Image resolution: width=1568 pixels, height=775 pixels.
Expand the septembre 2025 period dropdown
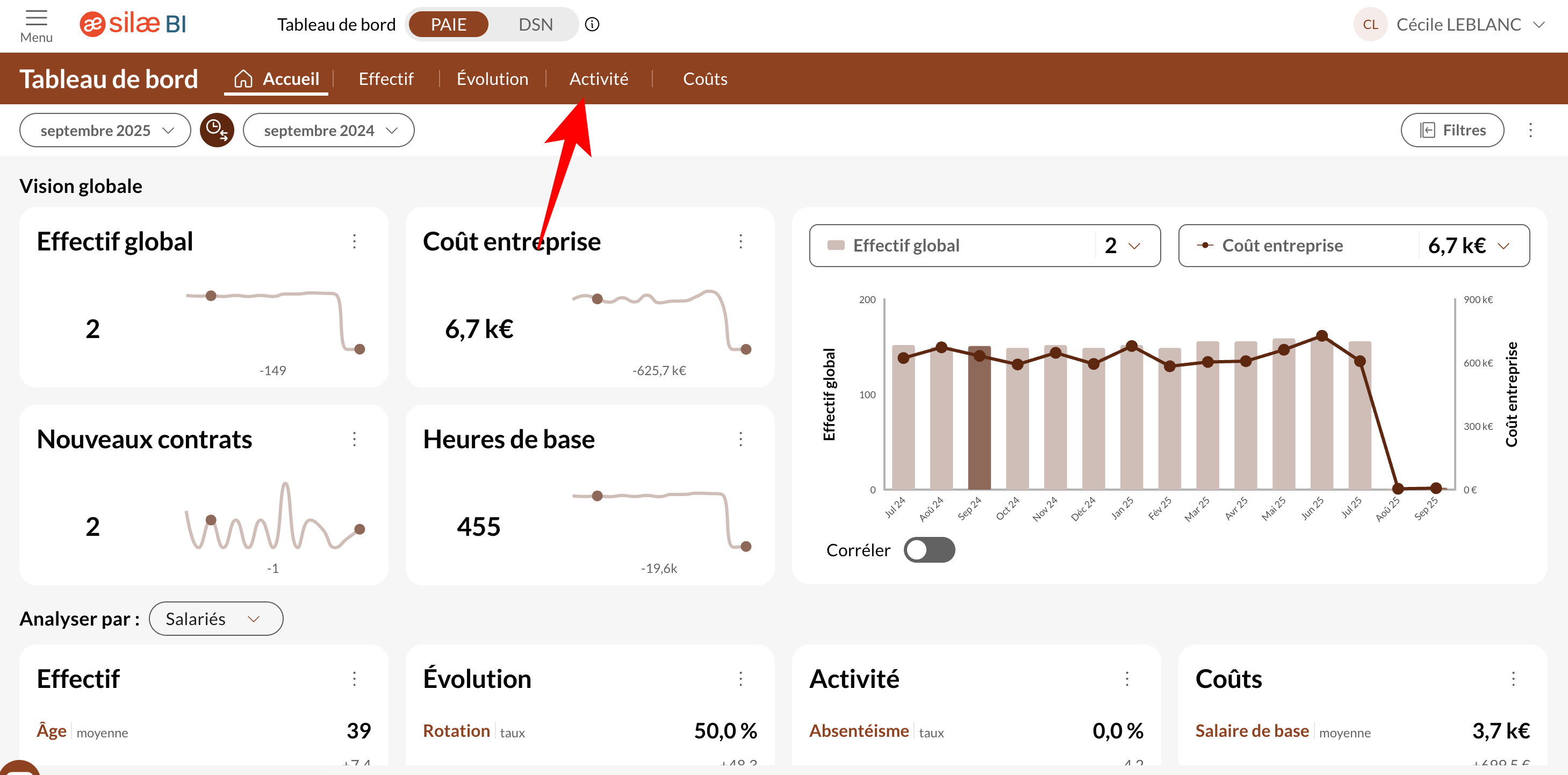tap(105, 130)
